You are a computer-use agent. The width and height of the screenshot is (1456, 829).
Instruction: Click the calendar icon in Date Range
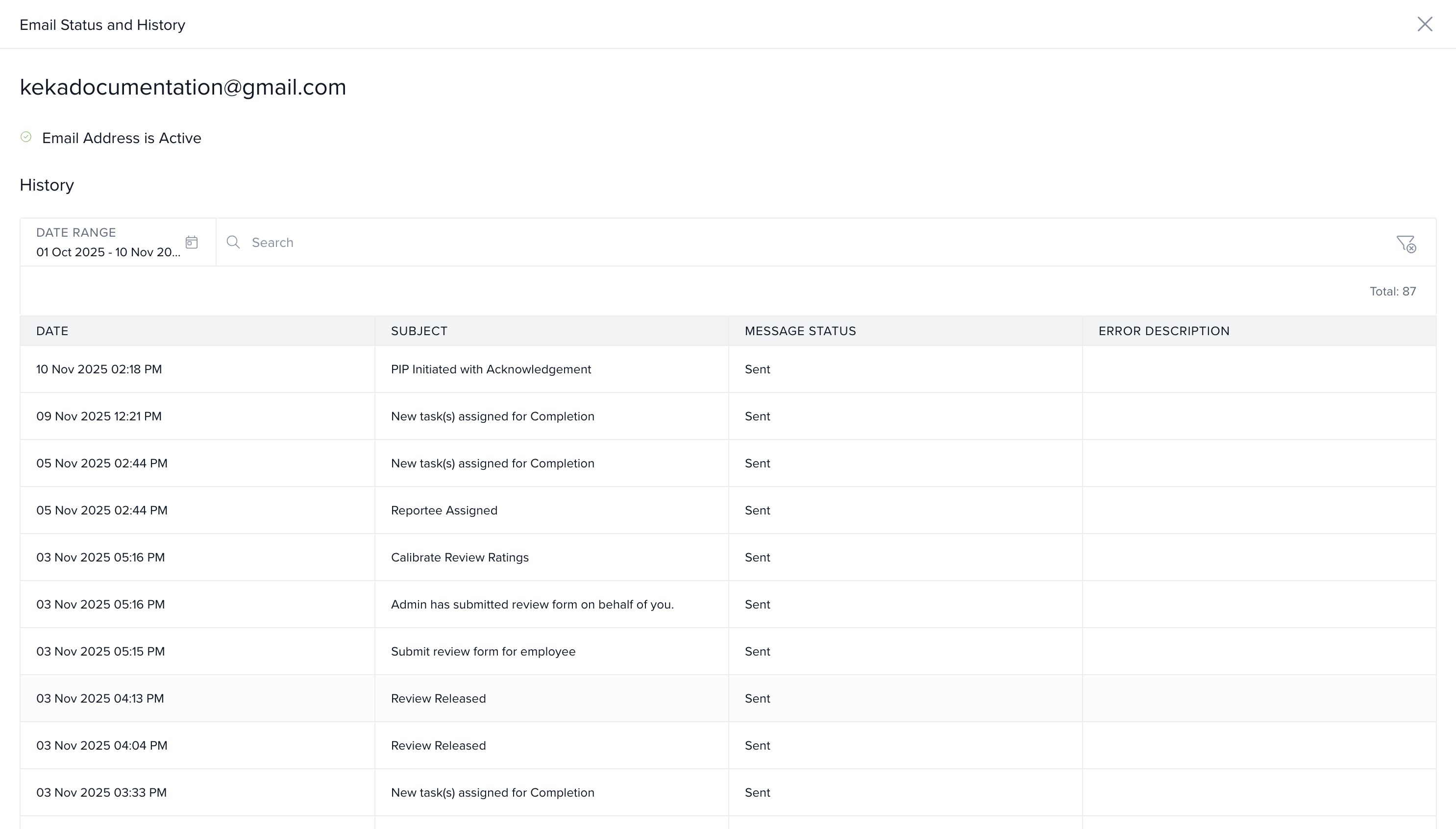(x=191, y=243)
